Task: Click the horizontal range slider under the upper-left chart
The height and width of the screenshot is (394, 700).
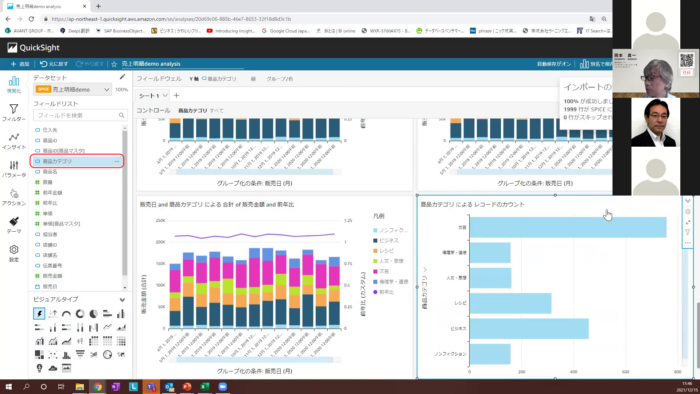Action: [x=255, y=172]
